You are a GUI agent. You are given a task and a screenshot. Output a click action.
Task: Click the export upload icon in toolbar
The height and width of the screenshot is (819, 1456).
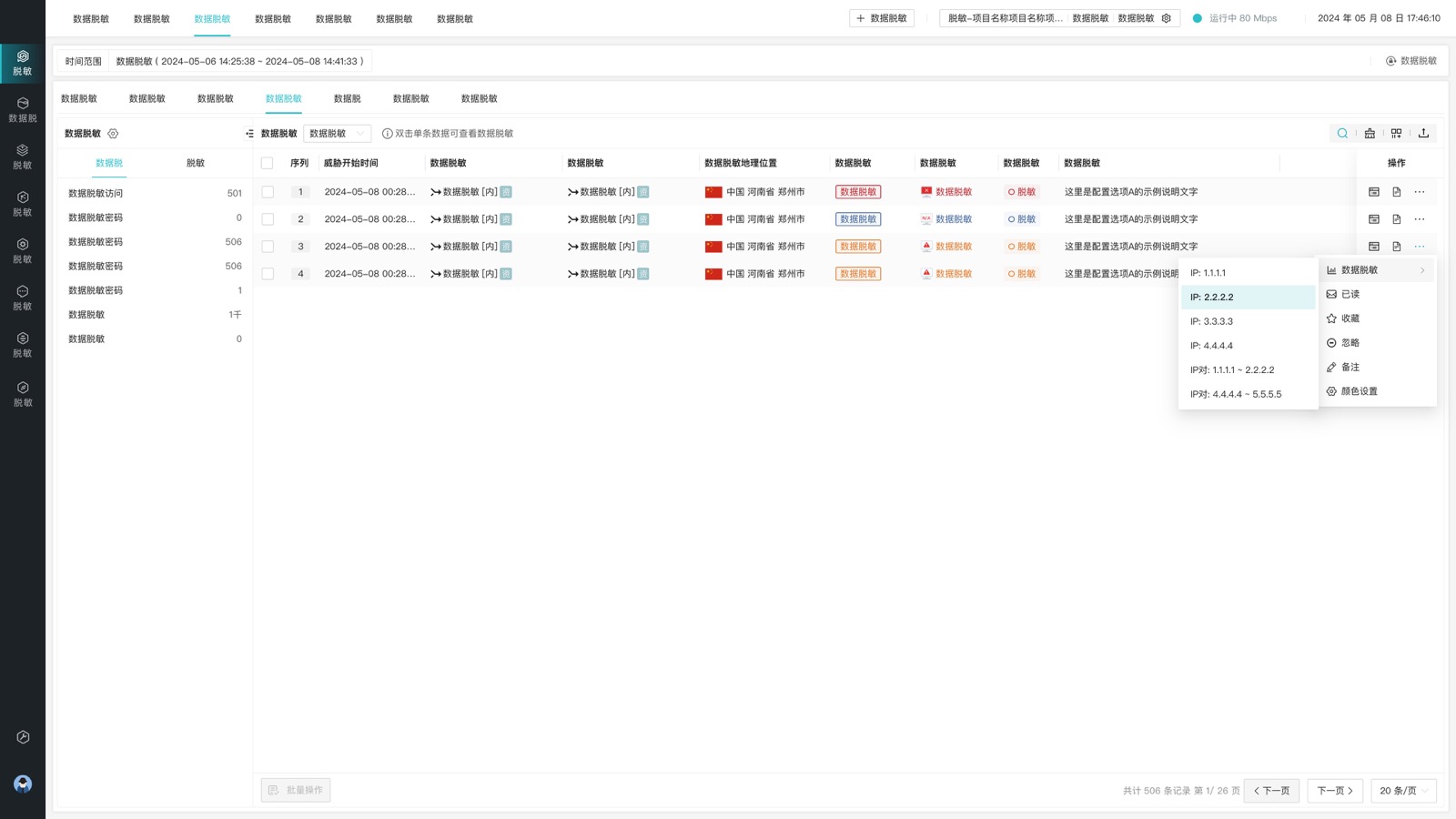1423,133
